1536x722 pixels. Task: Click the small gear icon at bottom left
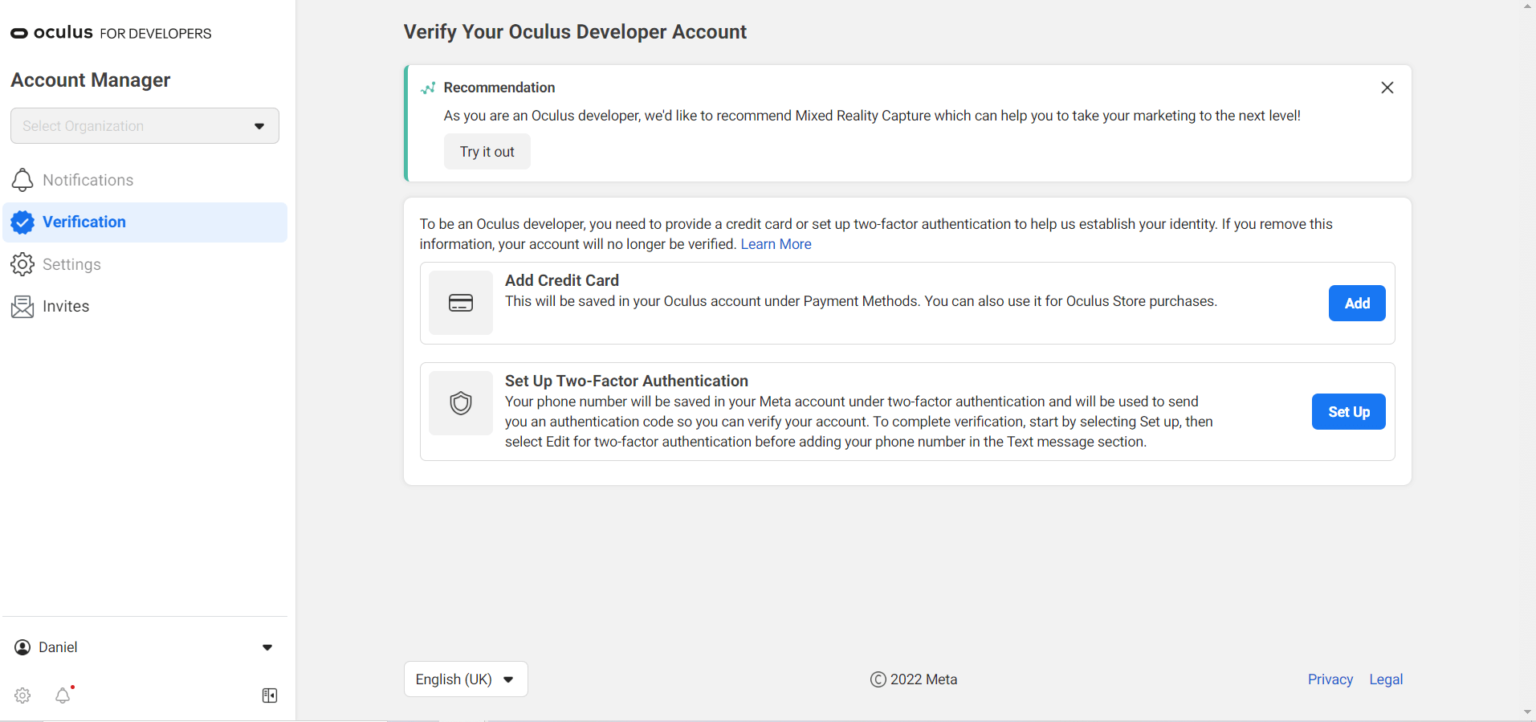pos(22,696)
